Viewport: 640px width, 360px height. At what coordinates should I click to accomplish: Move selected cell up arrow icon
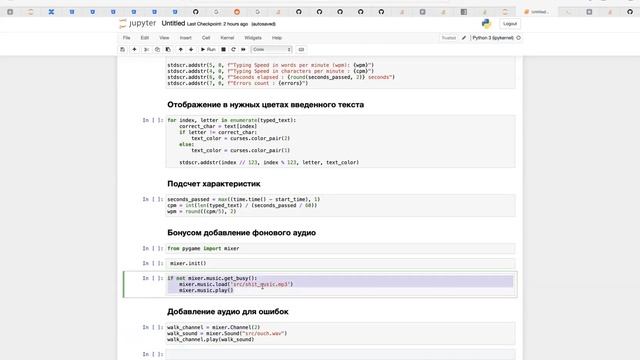point(180,49)
